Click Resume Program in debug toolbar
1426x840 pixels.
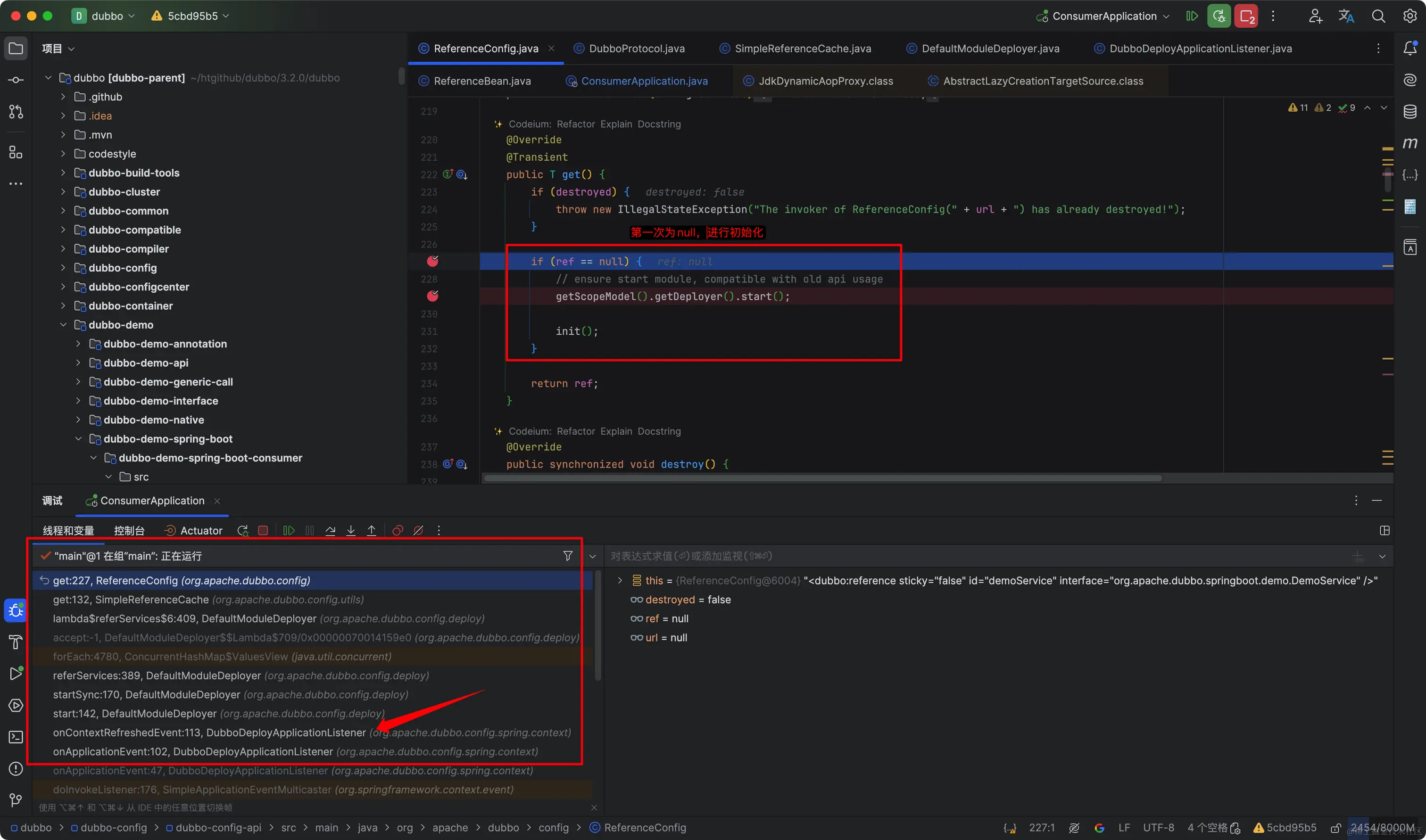289,530
